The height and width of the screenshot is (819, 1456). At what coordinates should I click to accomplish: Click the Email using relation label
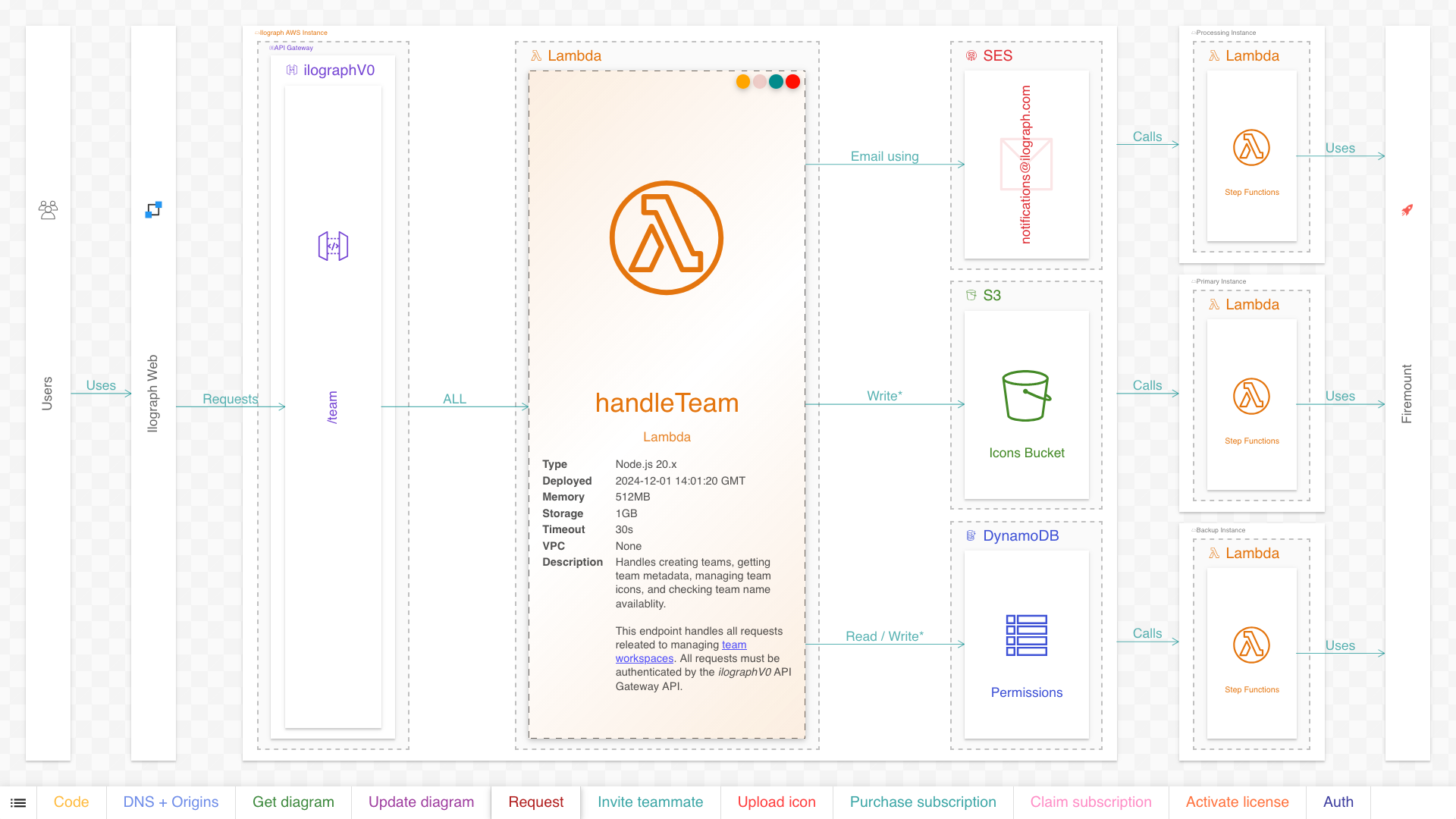(884, 156)
